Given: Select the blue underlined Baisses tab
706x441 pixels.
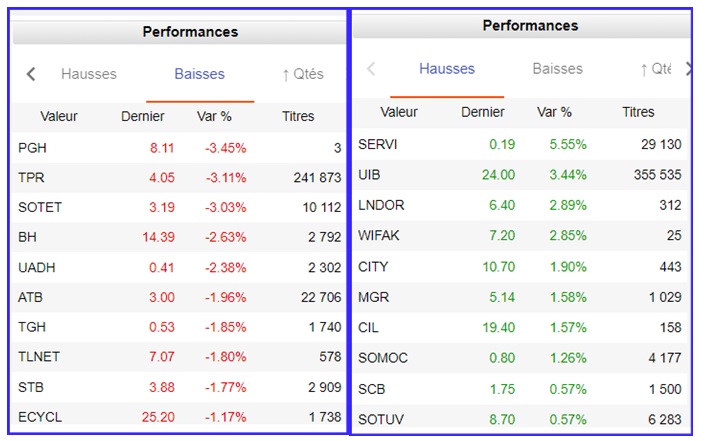Looking at the screenshot, I should (x=199, y=74).
